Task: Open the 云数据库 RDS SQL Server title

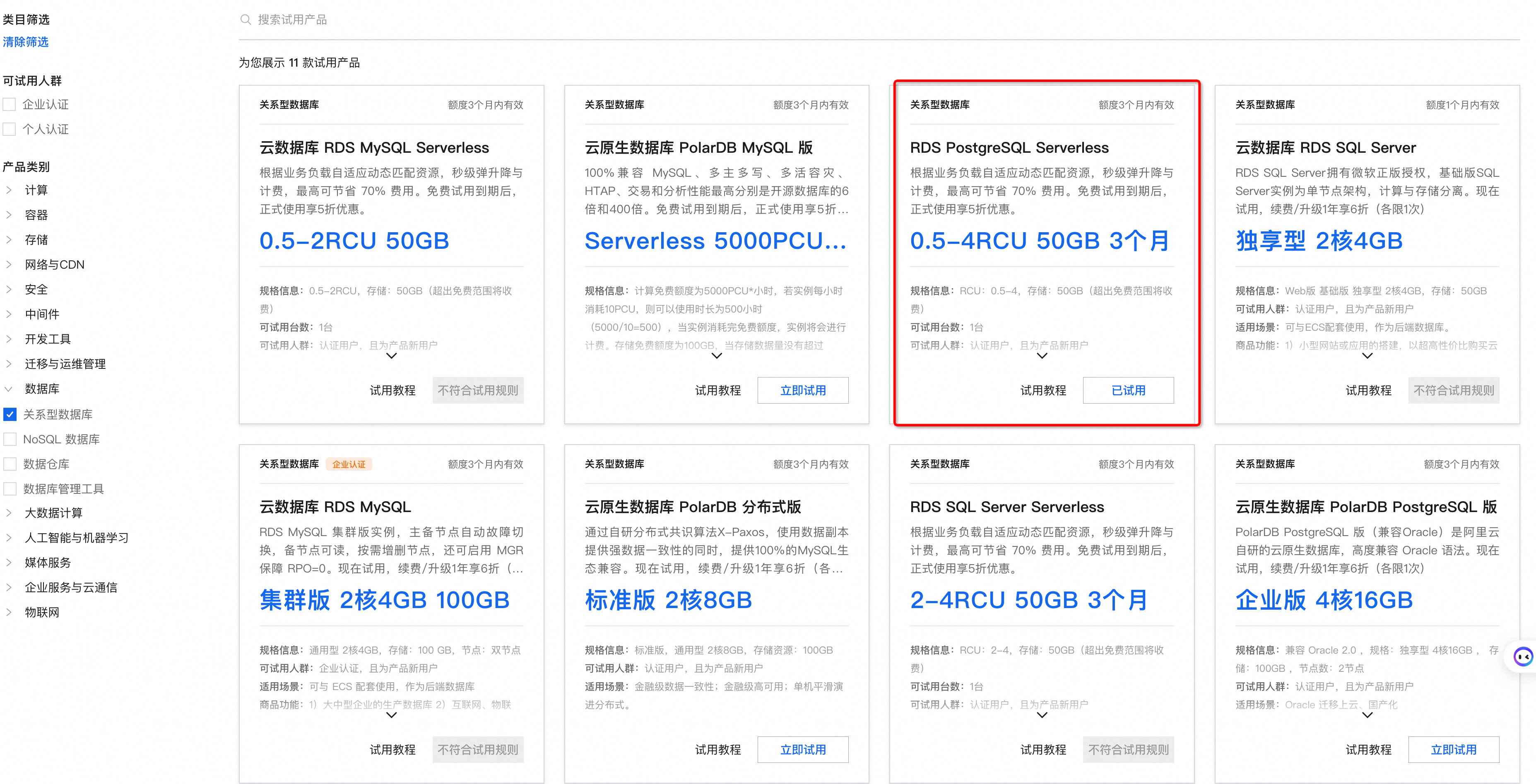Action: point(1325,147)
